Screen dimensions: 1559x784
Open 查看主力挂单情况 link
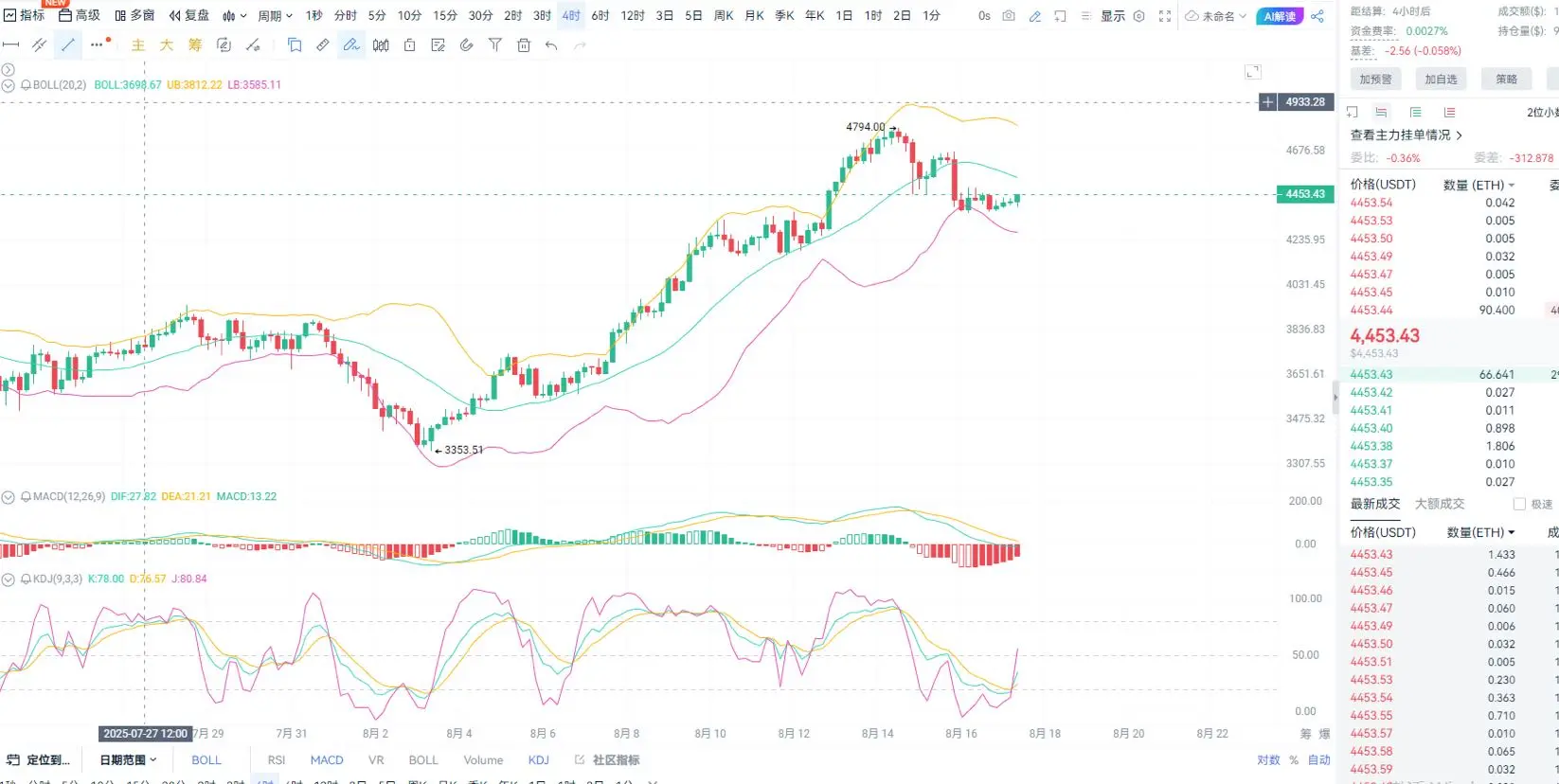coord(1406,134)
